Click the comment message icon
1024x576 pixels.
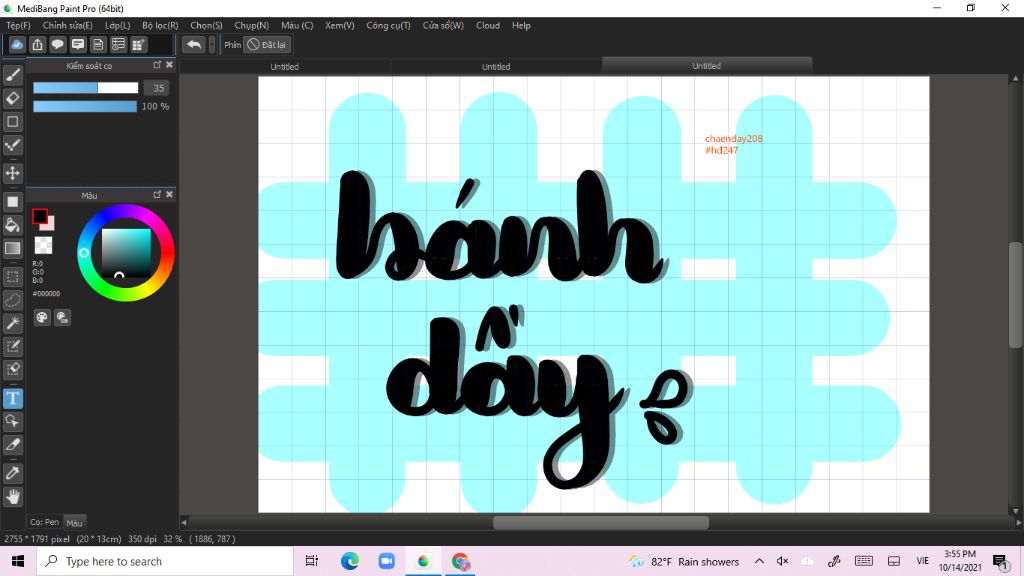78,44
